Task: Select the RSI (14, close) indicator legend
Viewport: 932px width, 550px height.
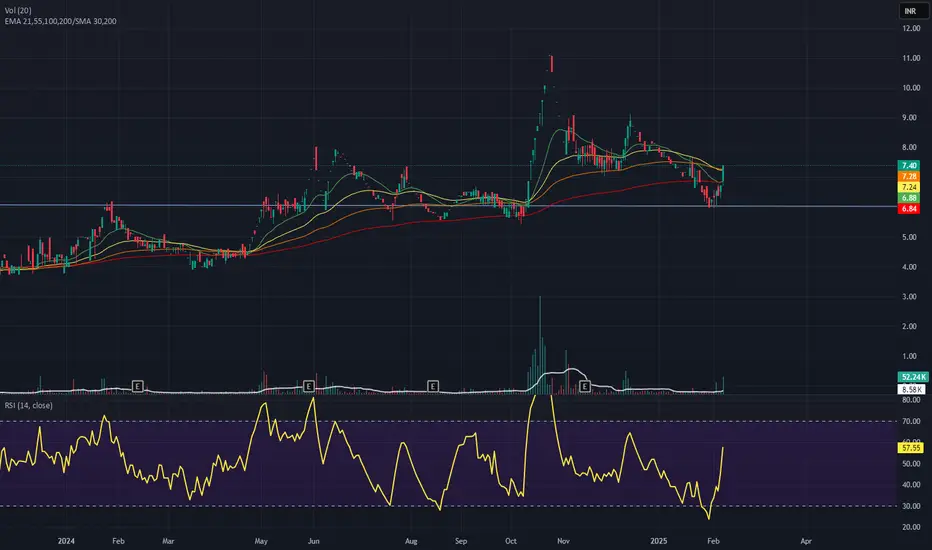Action: coord(29,406)
